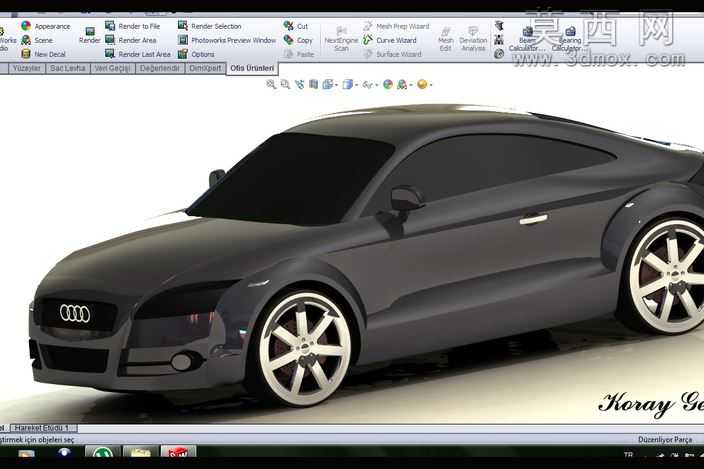Open the Surface Wizard

392,54
